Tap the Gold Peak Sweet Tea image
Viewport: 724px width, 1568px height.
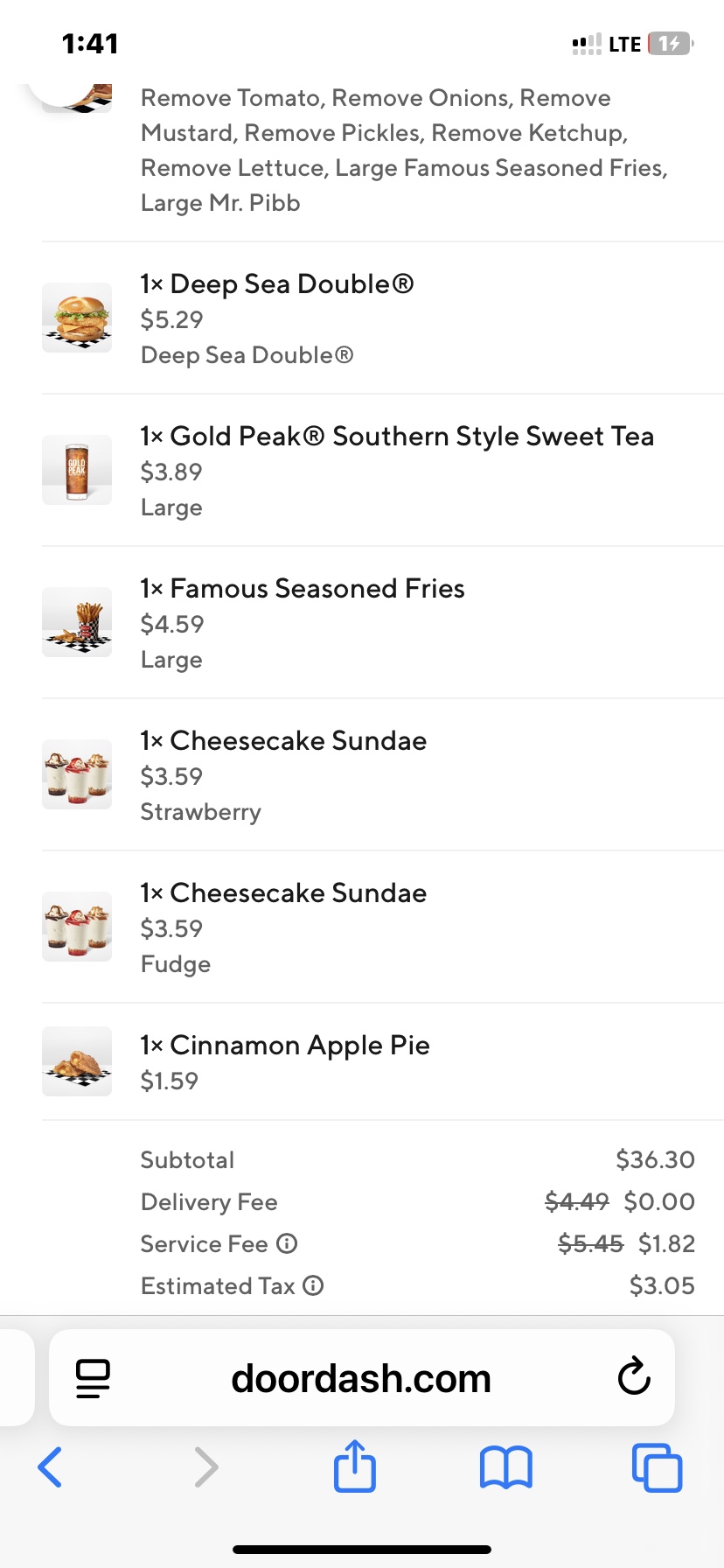77,470
